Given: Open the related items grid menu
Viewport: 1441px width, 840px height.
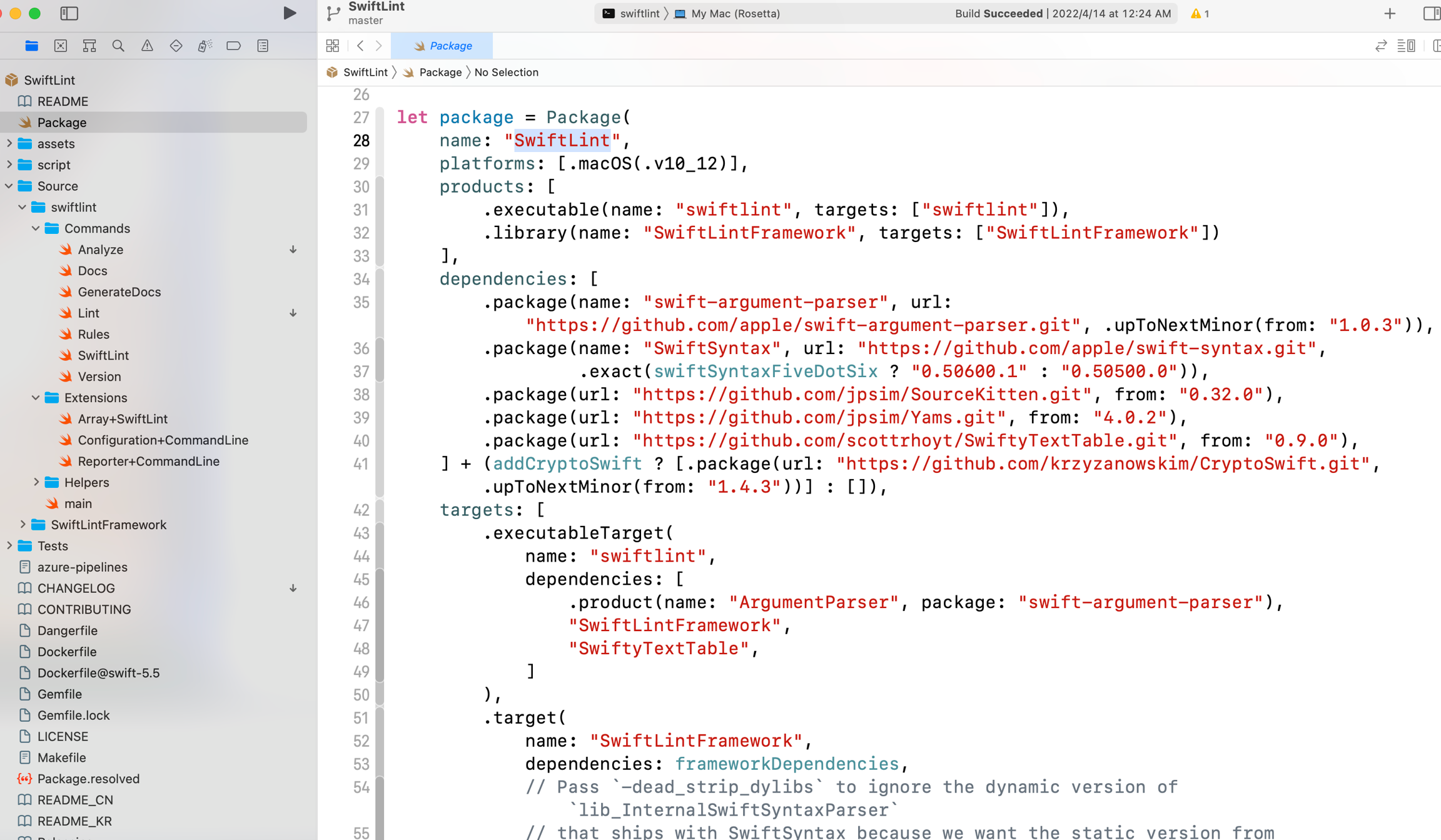Looking at the screenshot, I should pyautogui.click(x=333, y=46).
